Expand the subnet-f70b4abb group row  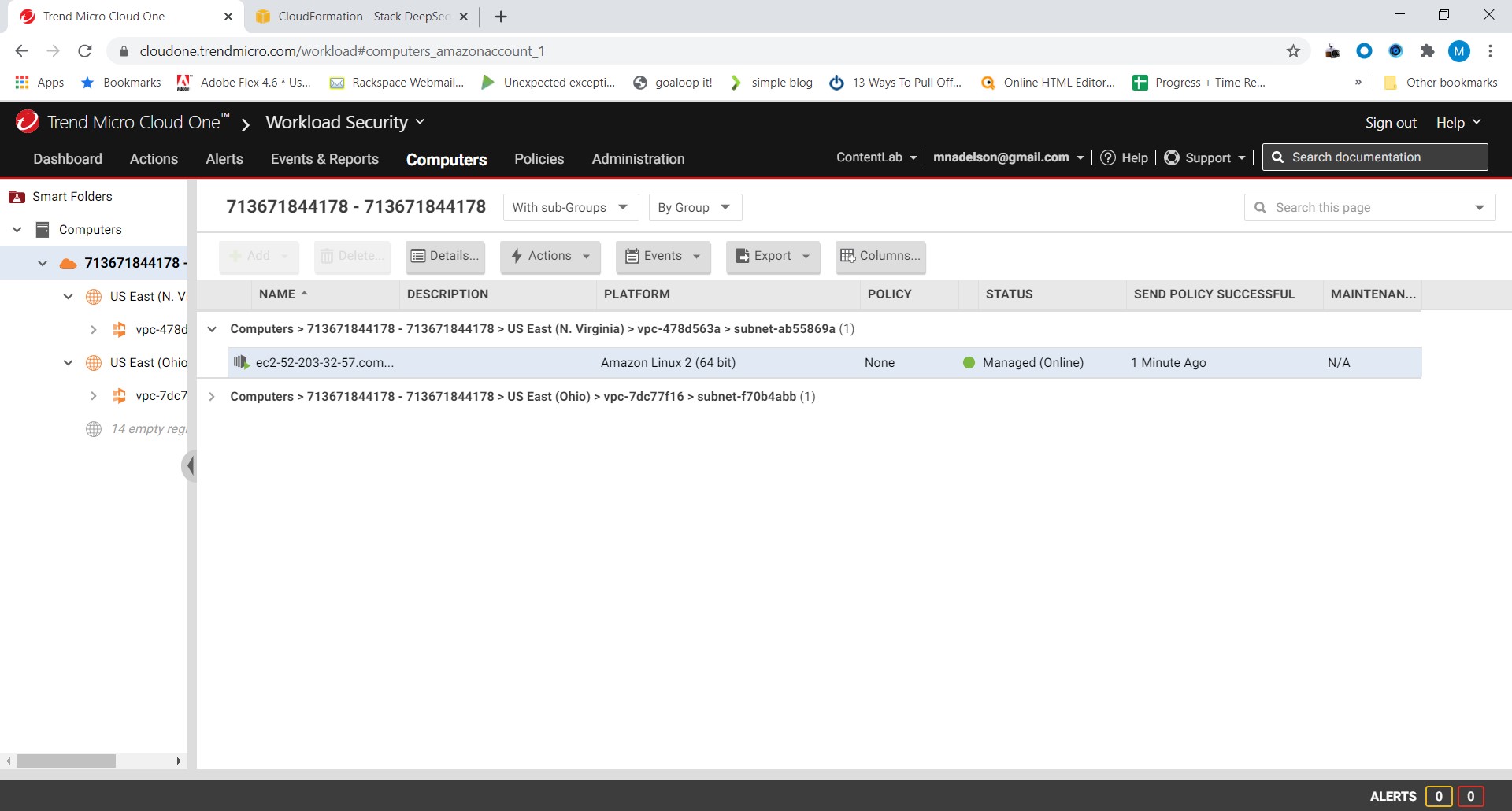[212, 397]
